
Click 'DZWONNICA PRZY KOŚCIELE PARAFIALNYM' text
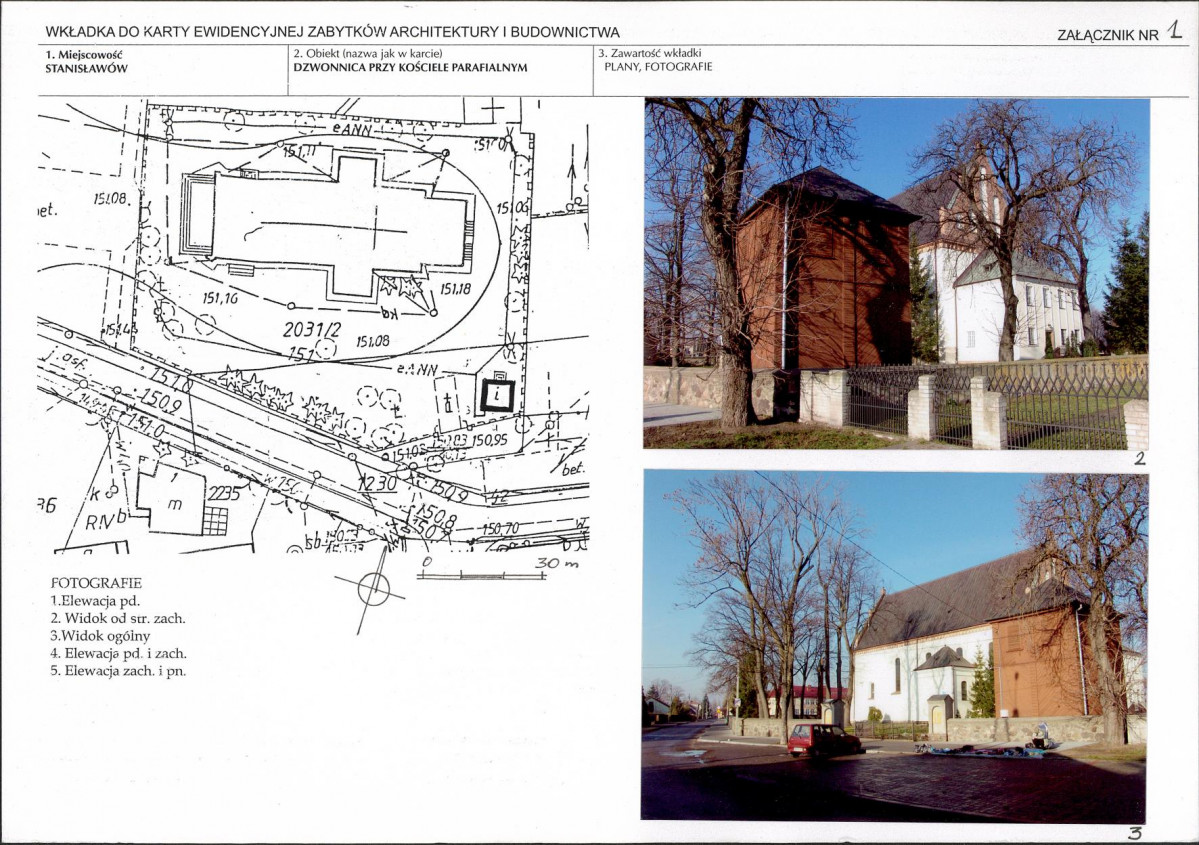[411, 67]
